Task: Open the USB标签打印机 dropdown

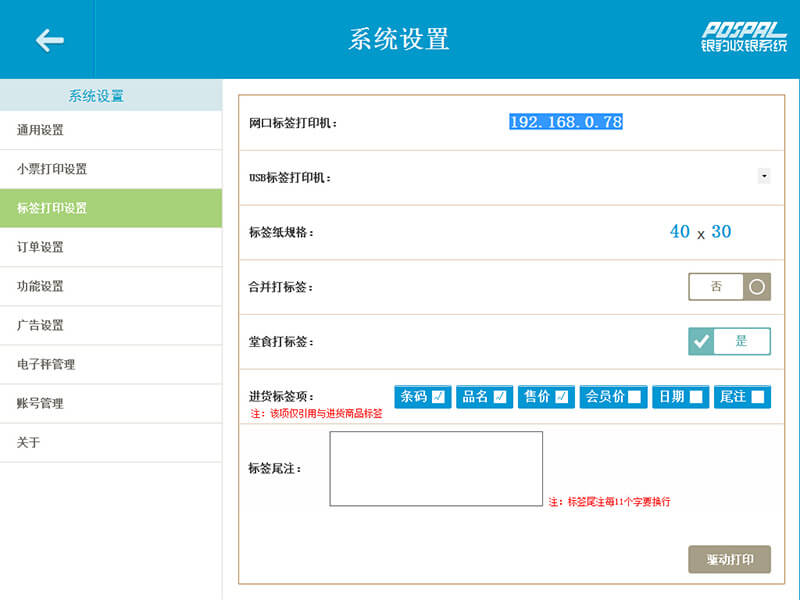Action: click(x=764, y=176)
